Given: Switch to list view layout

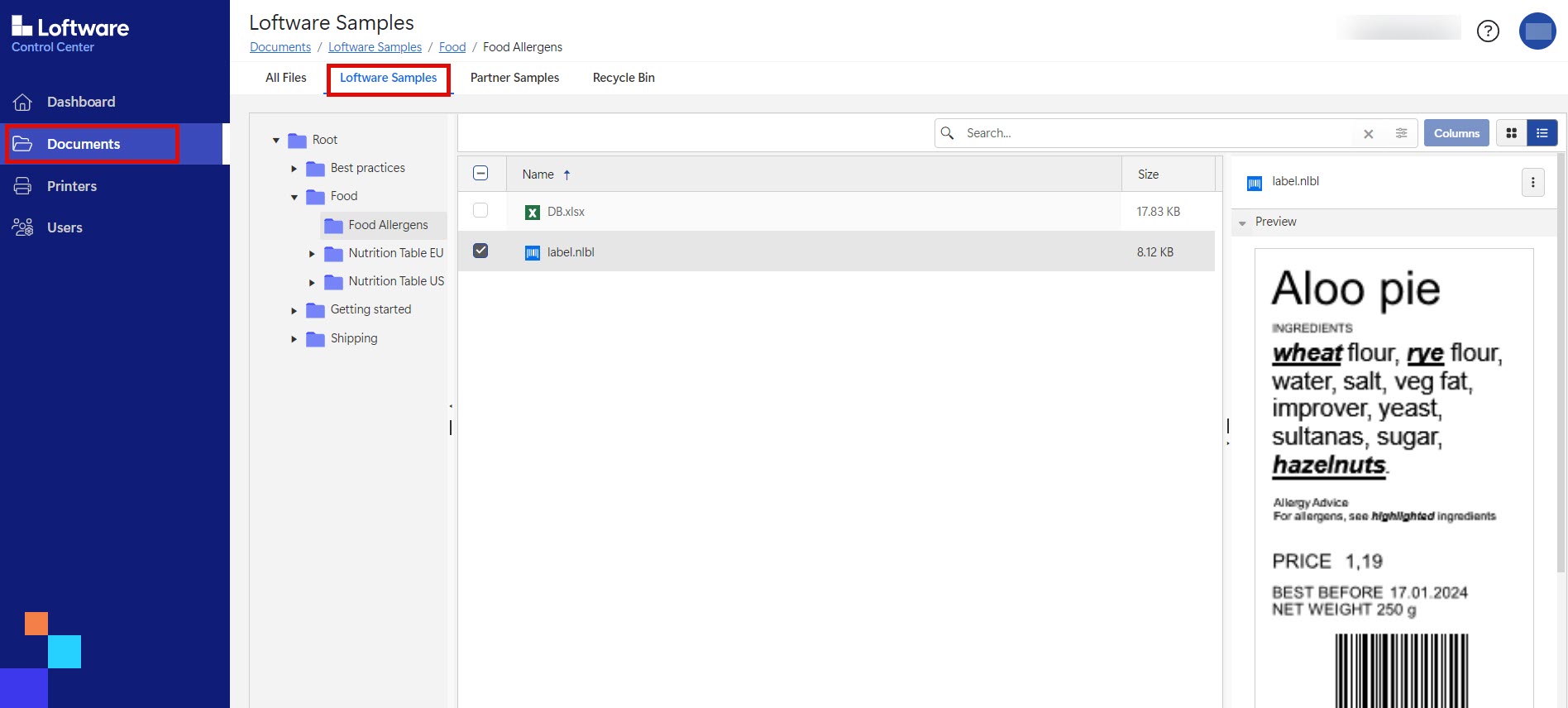Looking at the screenshot, I should 1542,133.
